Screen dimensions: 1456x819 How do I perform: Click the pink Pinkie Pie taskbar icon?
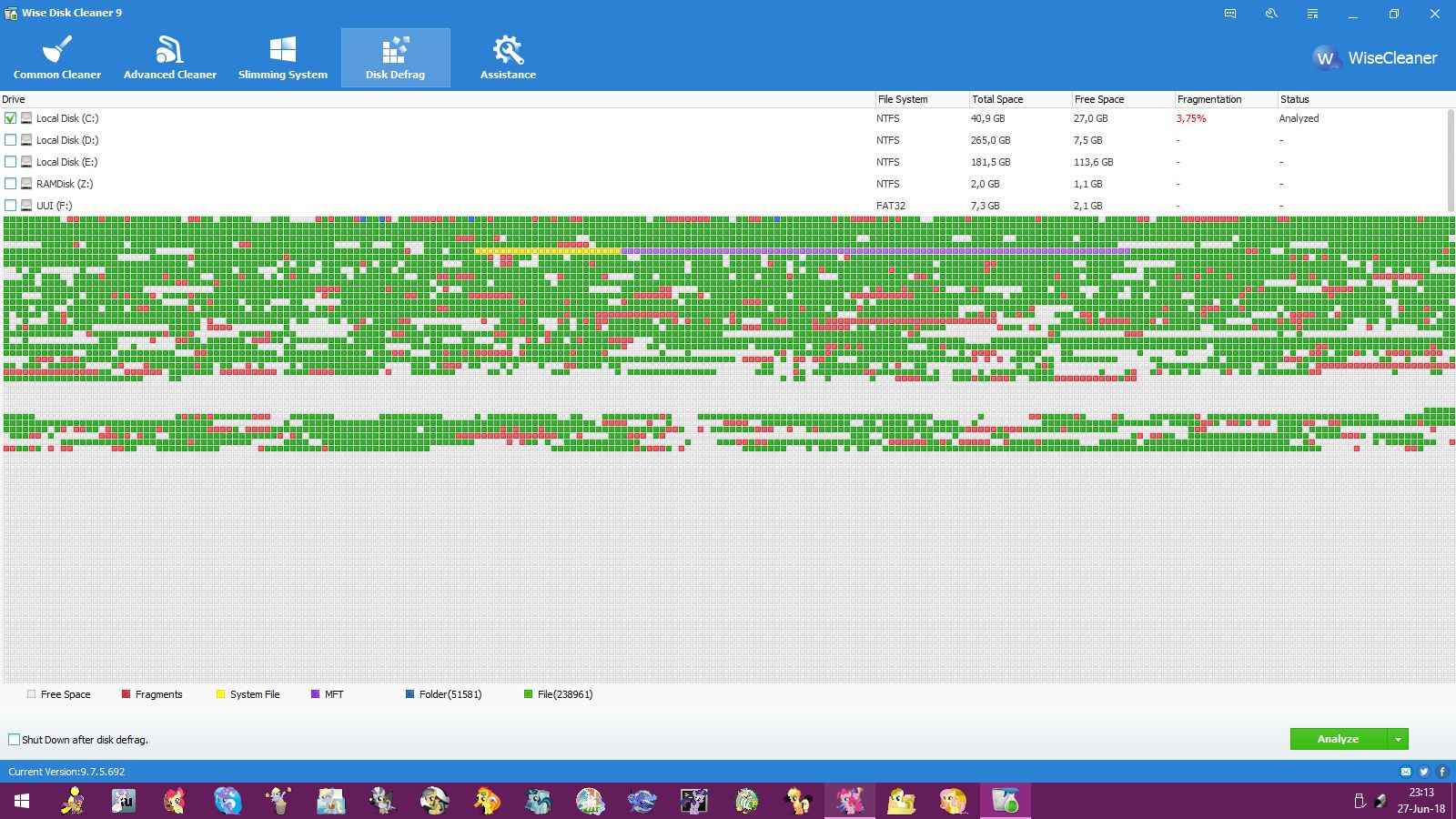coord(850,801)
